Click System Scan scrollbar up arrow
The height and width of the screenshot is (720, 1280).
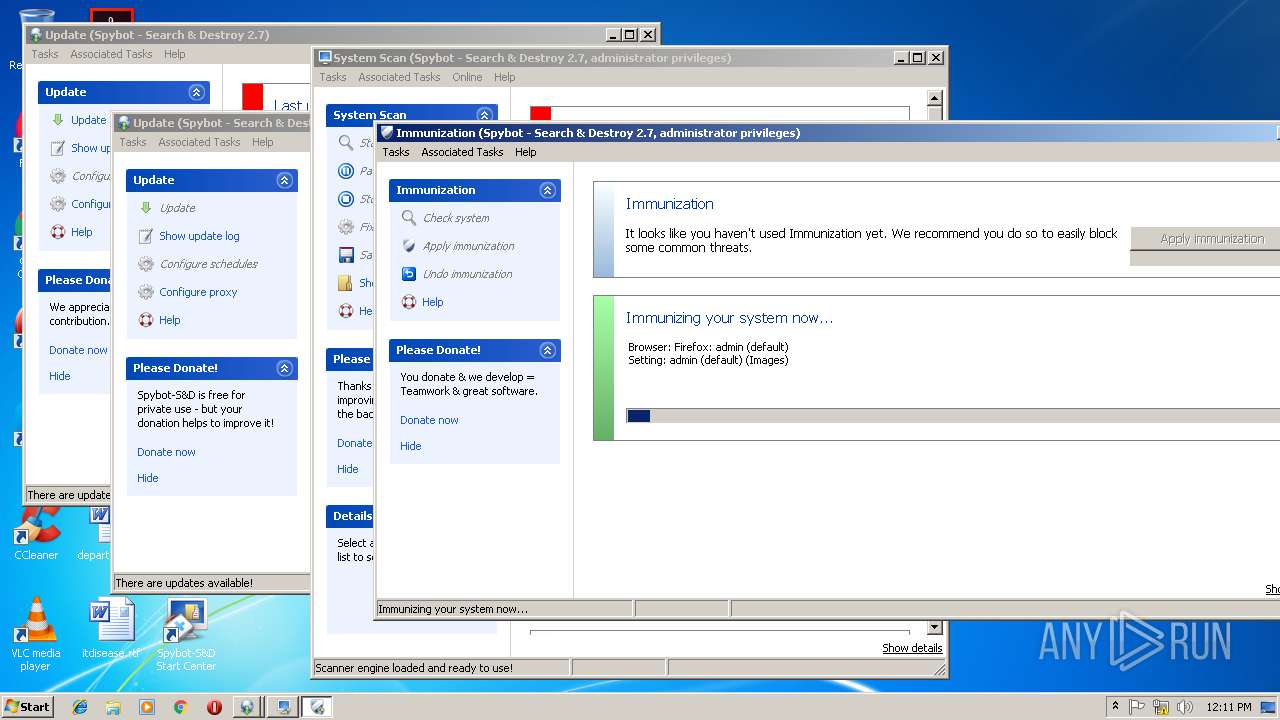point(935,98)
